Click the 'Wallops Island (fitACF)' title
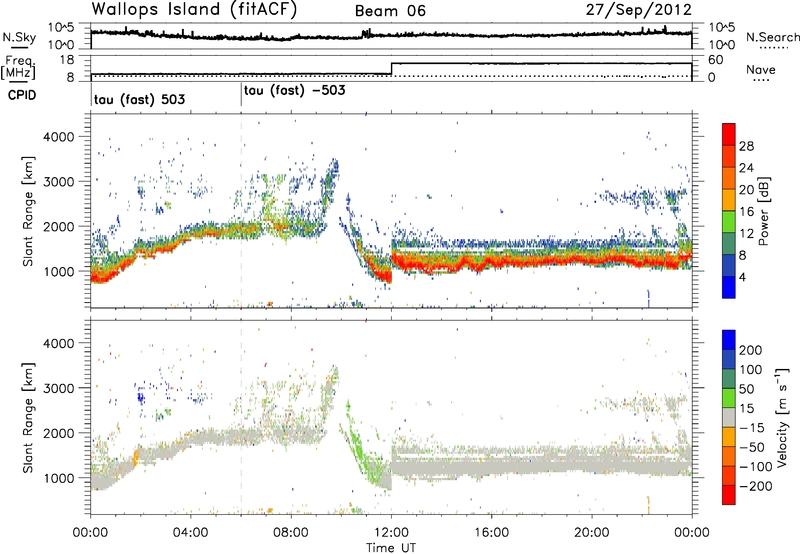800x554 pixels. 194,9
